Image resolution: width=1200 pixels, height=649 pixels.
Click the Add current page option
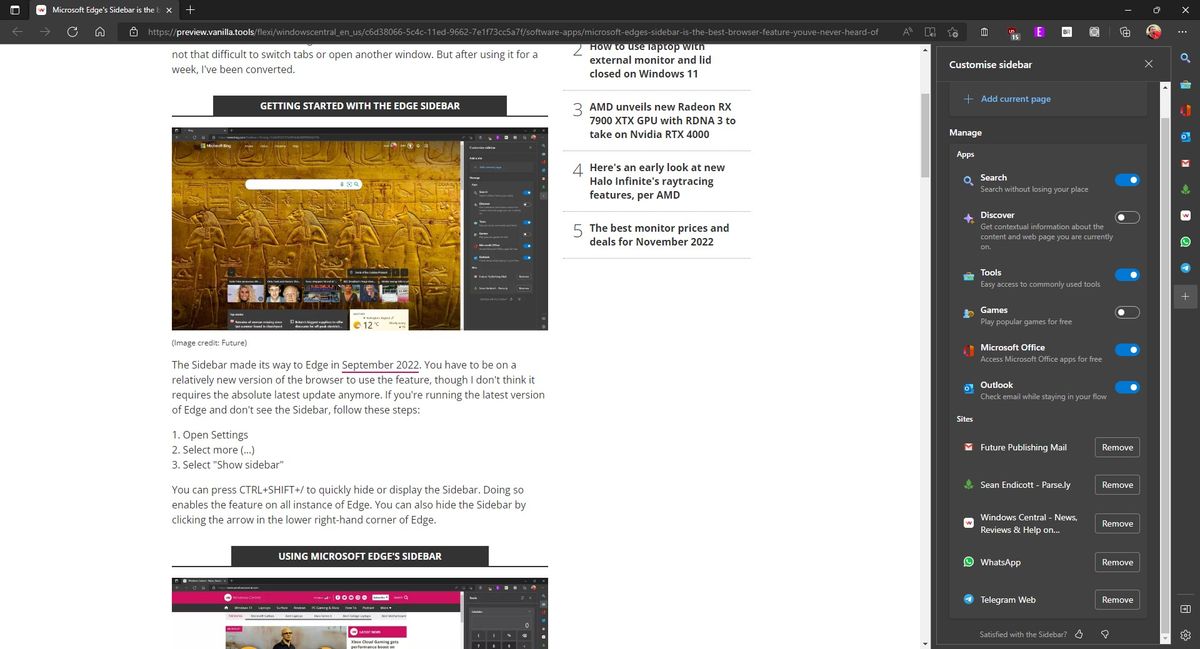(x=1016, y=98)
